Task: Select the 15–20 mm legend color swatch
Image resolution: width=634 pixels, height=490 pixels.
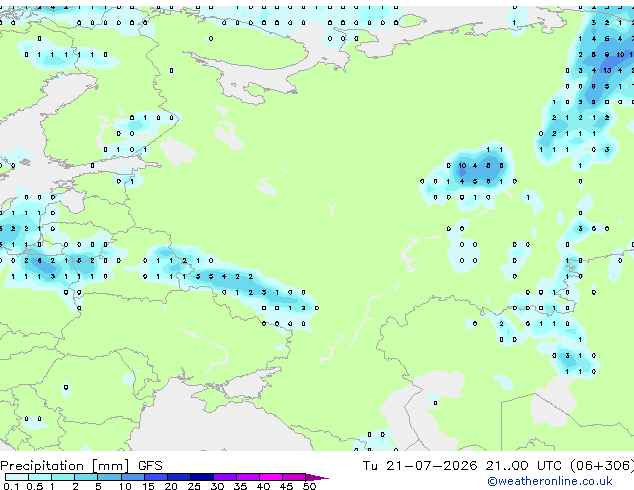Action: click(x=156, y=477)
